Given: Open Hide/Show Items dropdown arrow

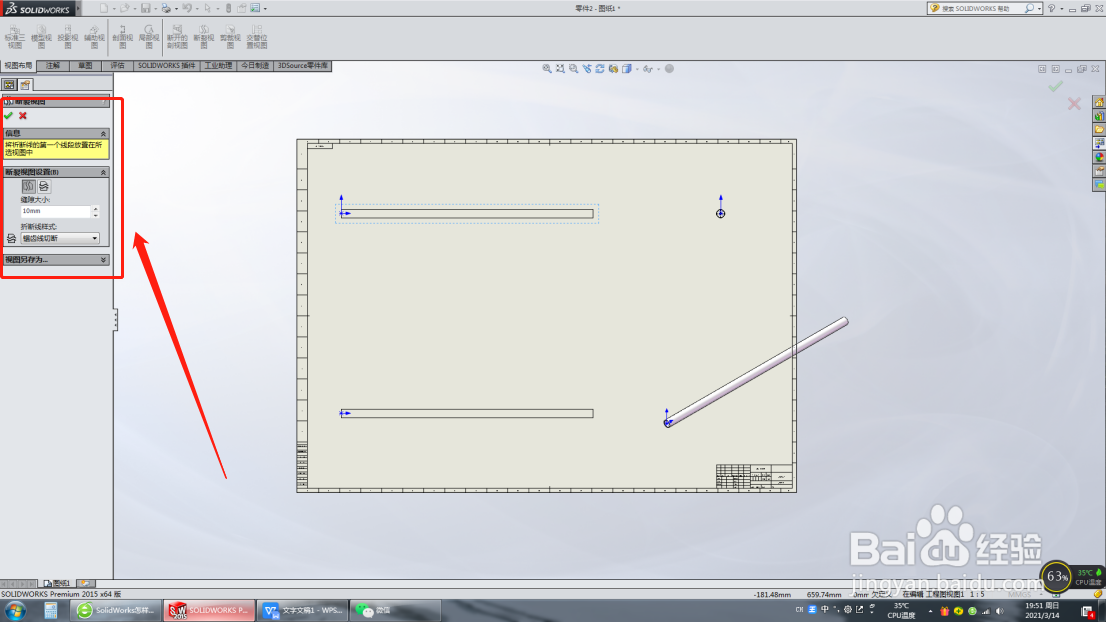Looking at the screenshot, I should coord(657,69).
